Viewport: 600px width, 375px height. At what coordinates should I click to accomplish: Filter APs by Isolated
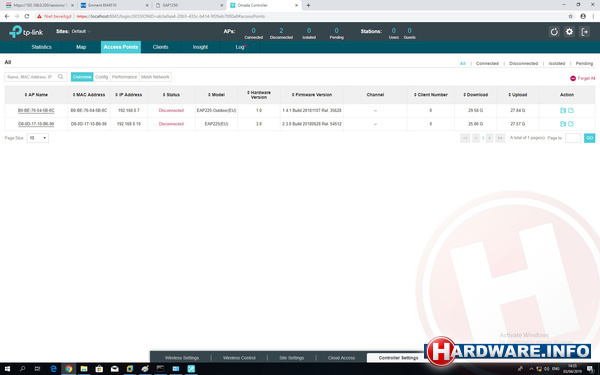pos(557,64)
